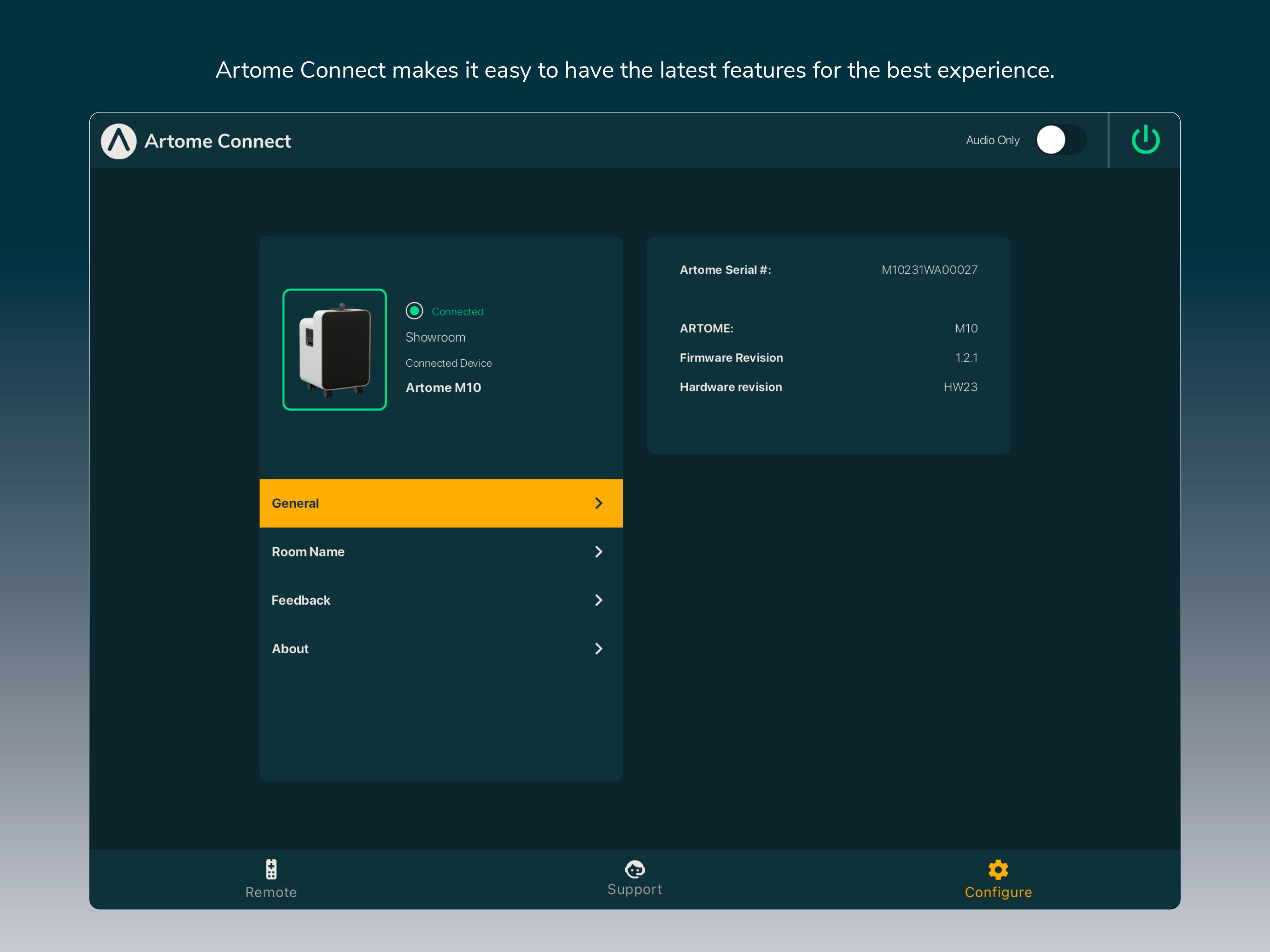Click the Showroom room name text
The width and height of the screenshot is (1270, 952).
[435, 337]
